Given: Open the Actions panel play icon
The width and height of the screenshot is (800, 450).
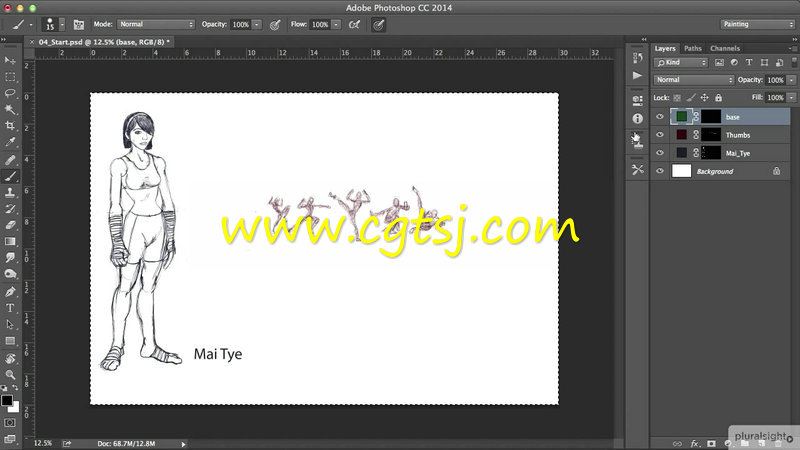Looking at the screenshot, I should point(637,76).
